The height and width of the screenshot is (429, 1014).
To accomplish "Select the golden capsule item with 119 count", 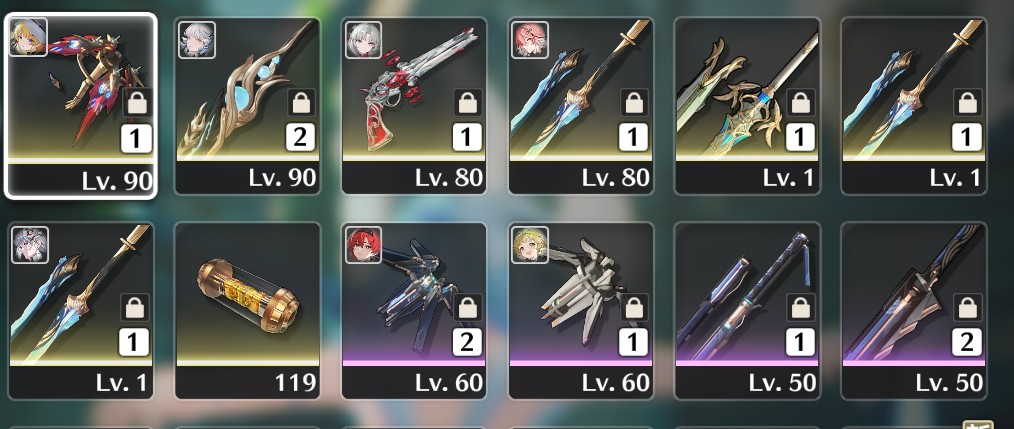I will coord(247,311).
